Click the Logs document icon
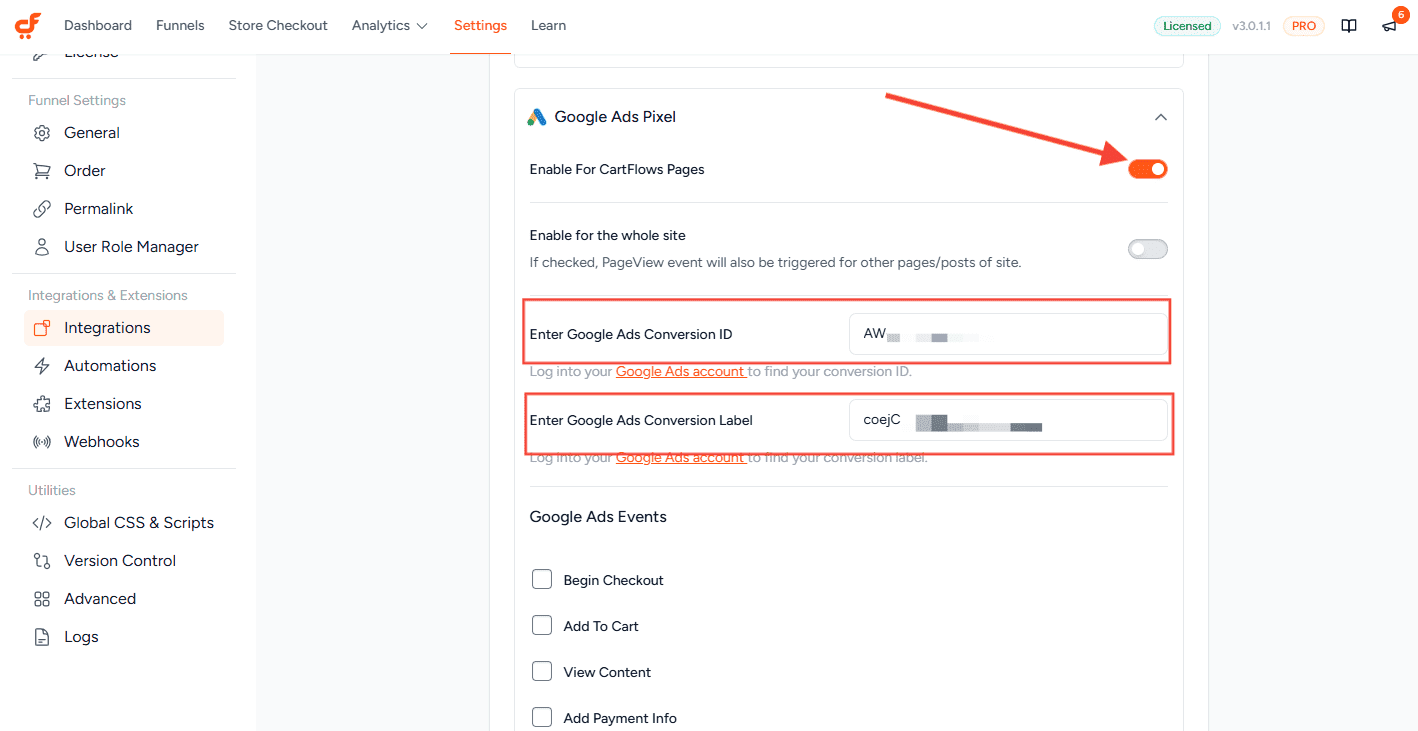This screenshot has width=1418, height=731. point(42,637)
